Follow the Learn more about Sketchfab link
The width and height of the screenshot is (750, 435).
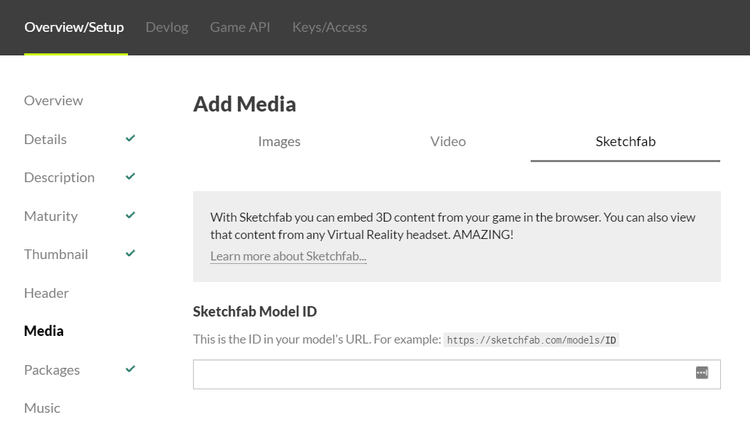[288, 256]
